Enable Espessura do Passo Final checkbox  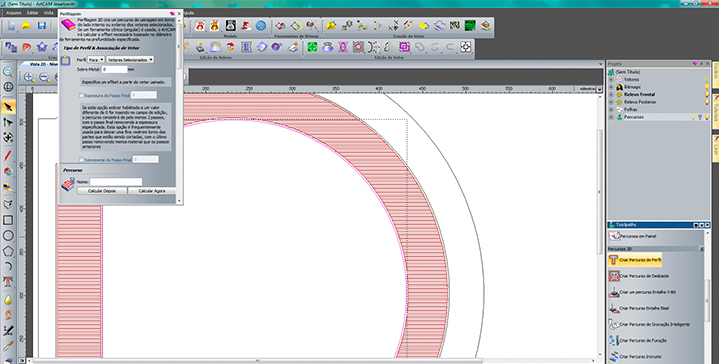point(81,95)
